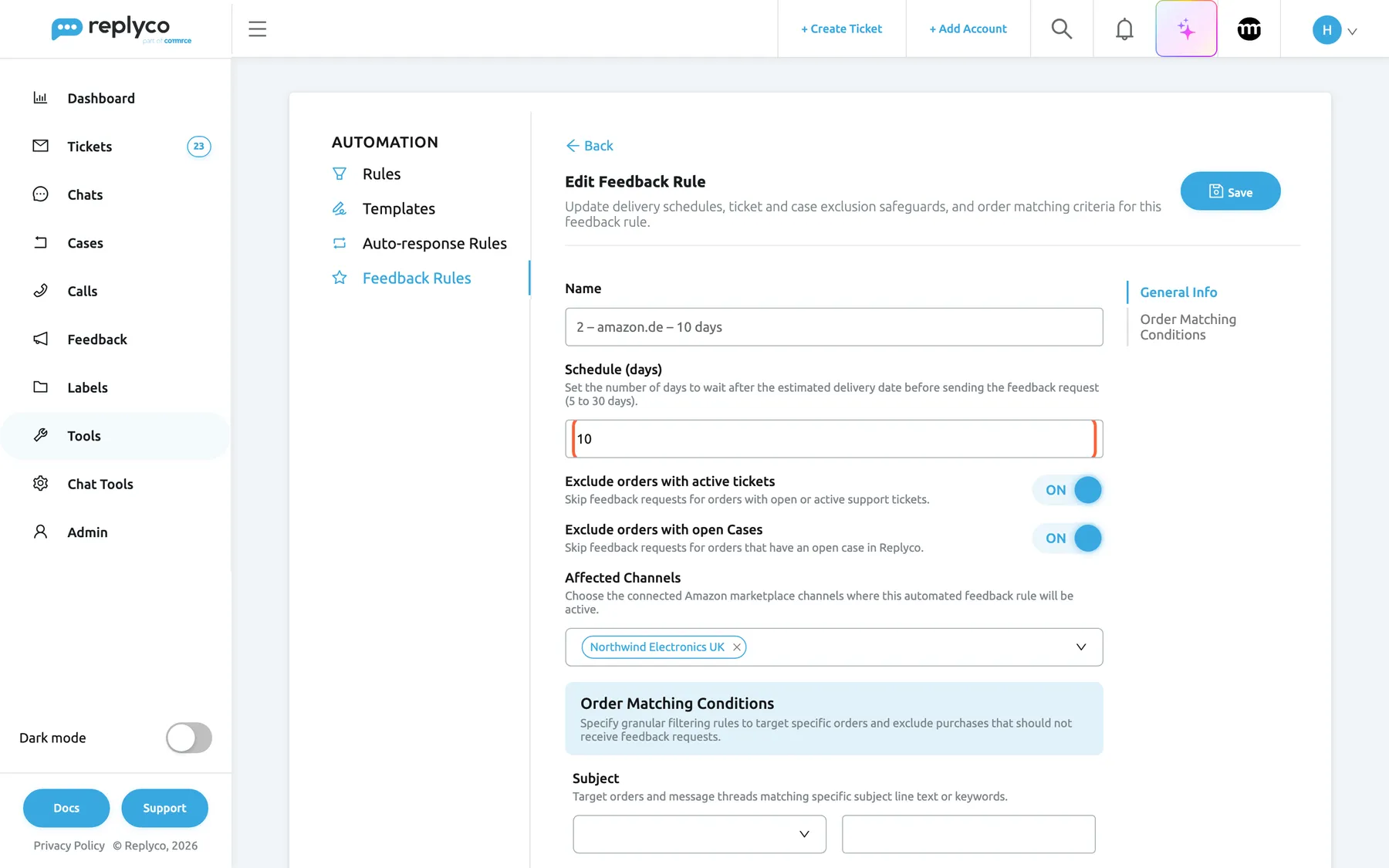This screenshot has height=868, width=1389.
Task: Open the hamburger menu icon
Action: (257, 29)
